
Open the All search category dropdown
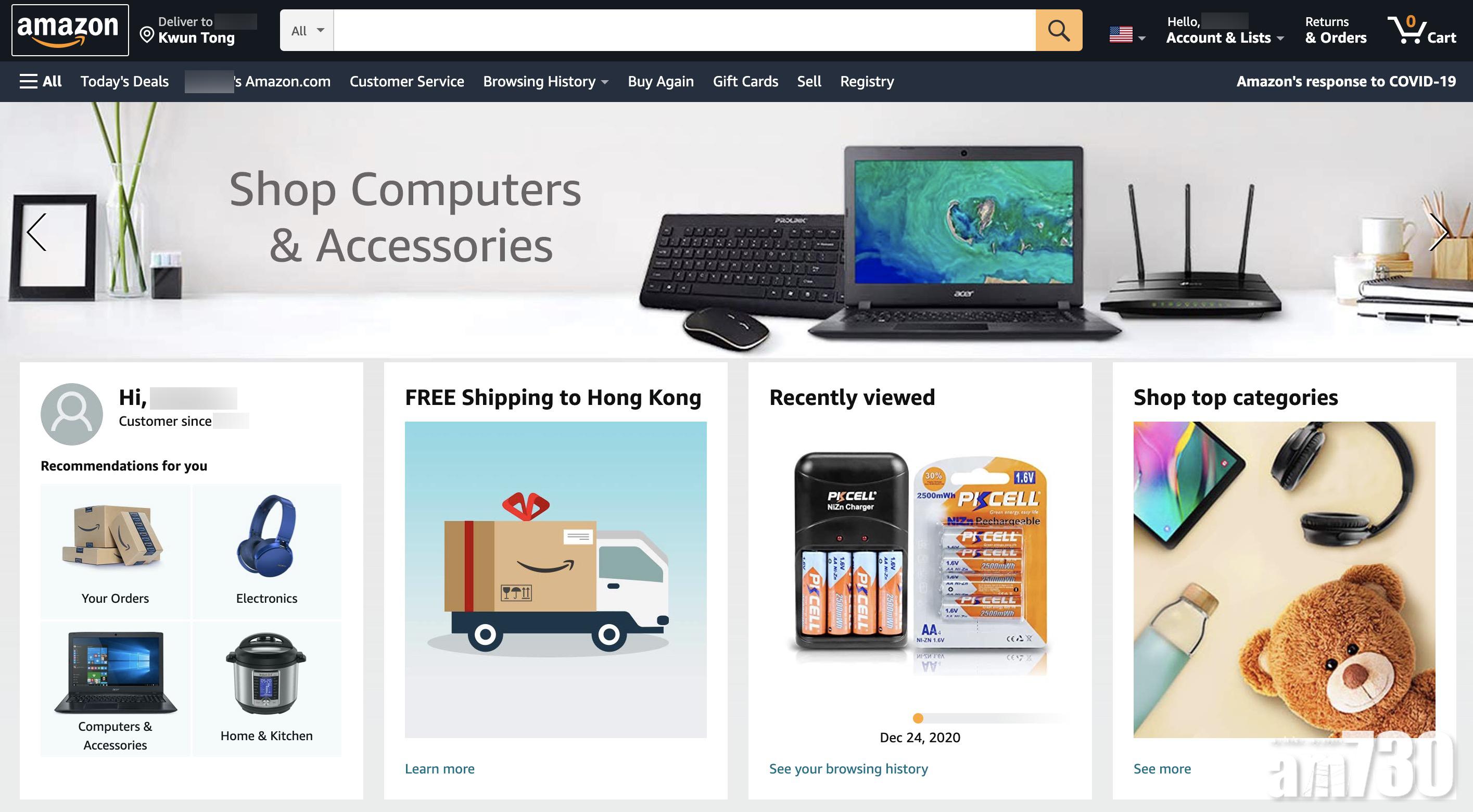coord(307,30)
